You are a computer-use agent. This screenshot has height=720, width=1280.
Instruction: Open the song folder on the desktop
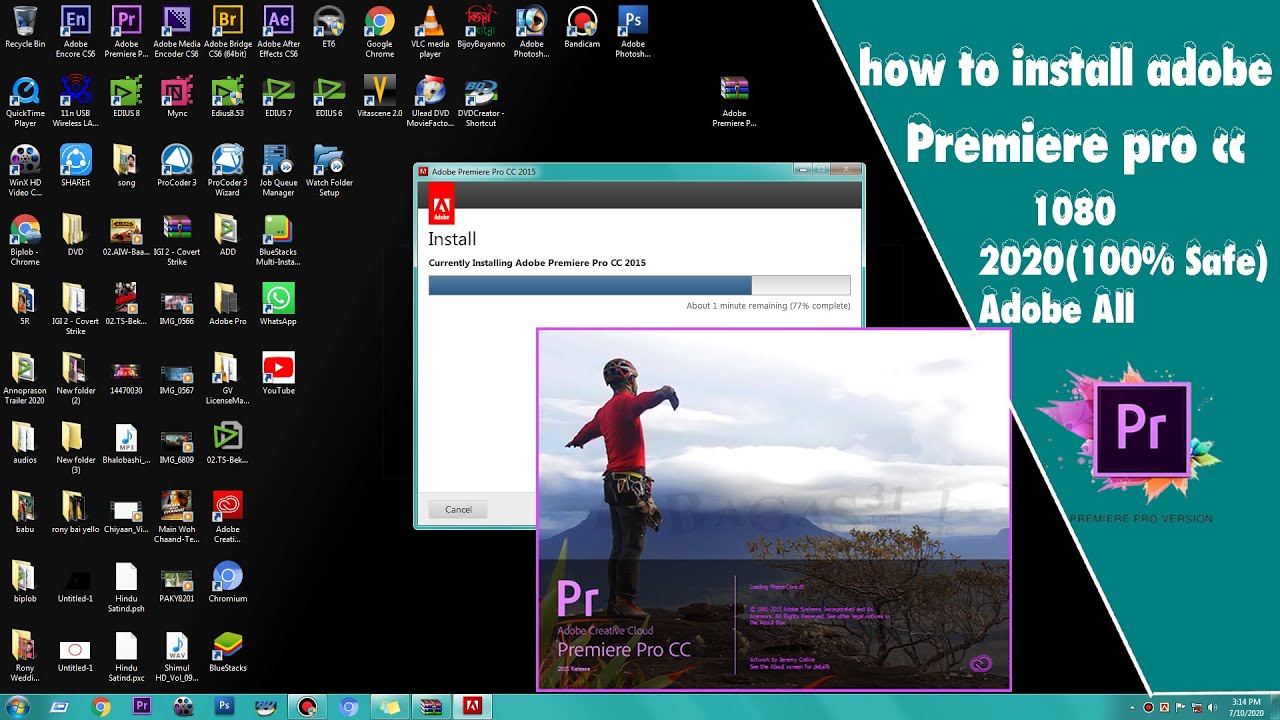click(x=126, y=166)
